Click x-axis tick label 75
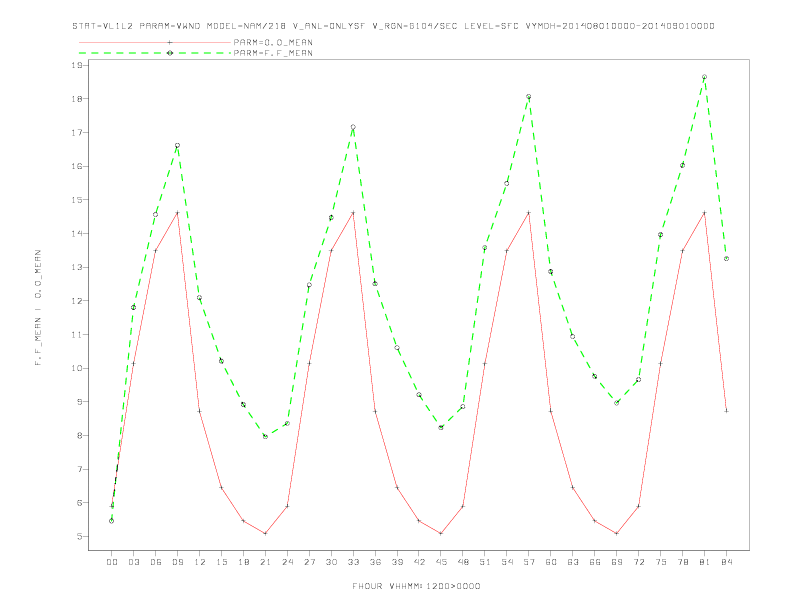The image size is (792, 612). pyautogui.click(x=661, y=562)
